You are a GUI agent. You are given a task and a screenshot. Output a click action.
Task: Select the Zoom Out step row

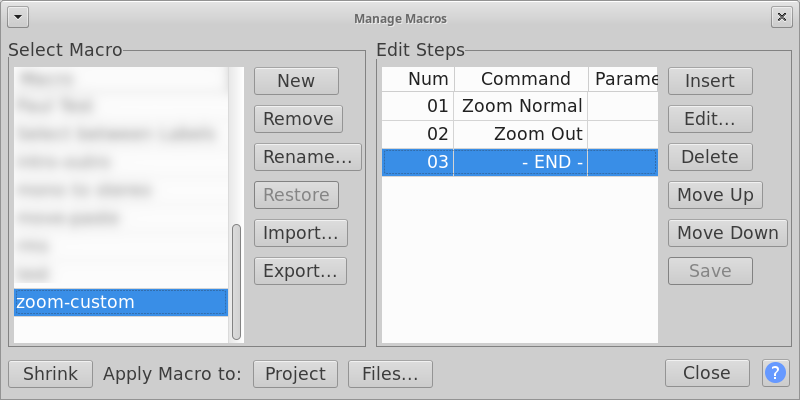click(x=520, y=134)
